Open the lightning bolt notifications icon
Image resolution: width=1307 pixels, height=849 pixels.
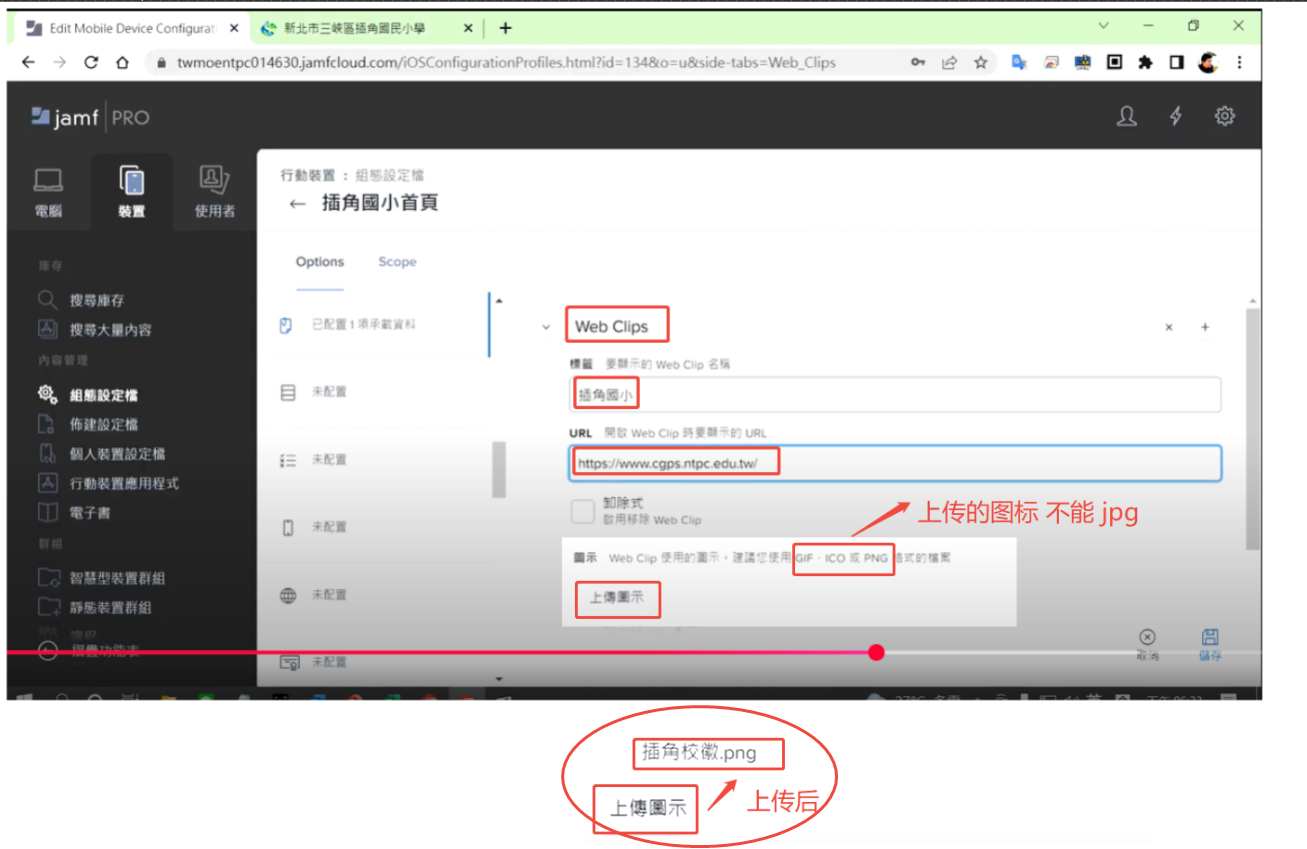point(1176,117)
